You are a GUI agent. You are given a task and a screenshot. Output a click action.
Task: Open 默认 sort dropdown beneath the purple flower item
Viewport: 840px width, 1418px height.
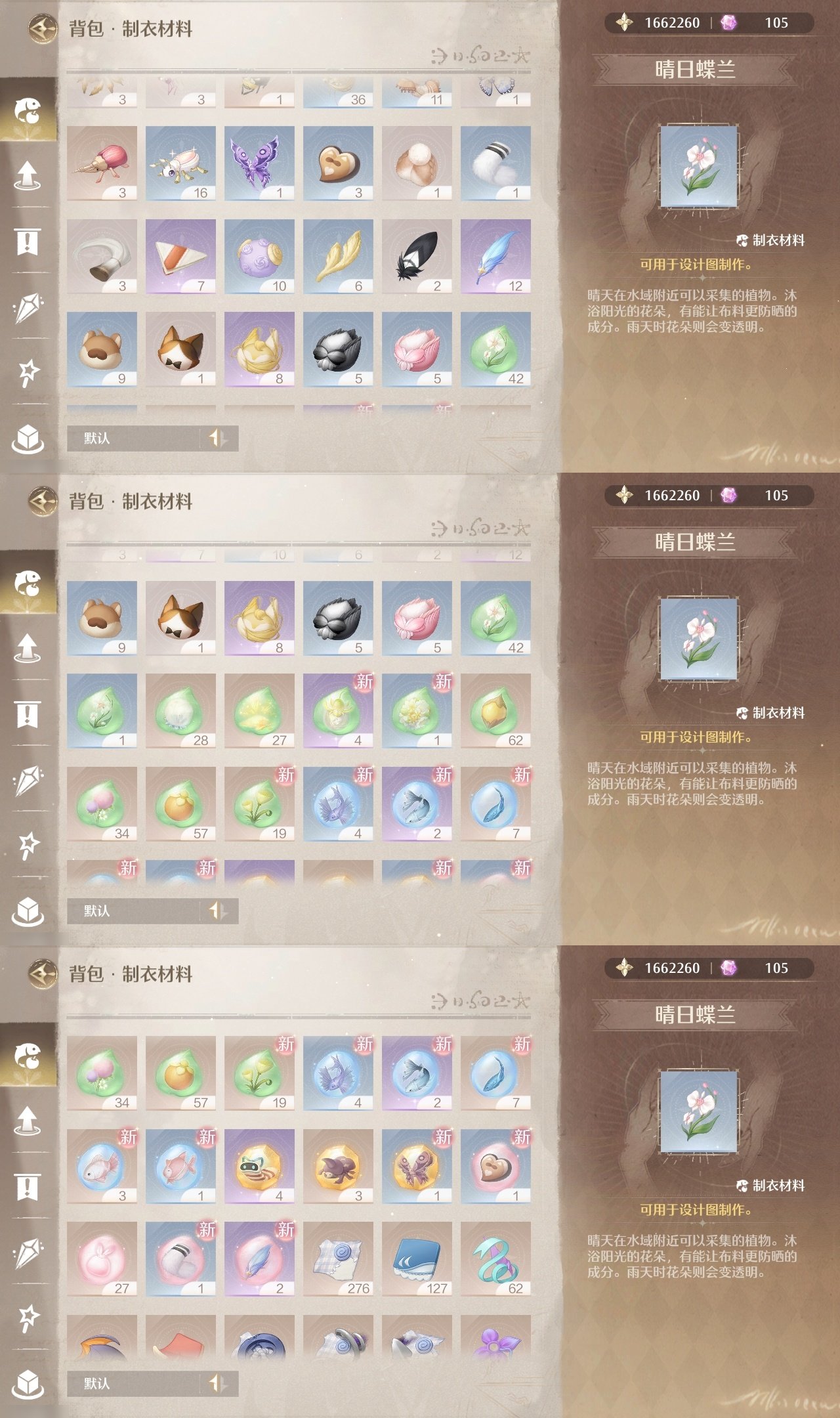coord(152,1383)
